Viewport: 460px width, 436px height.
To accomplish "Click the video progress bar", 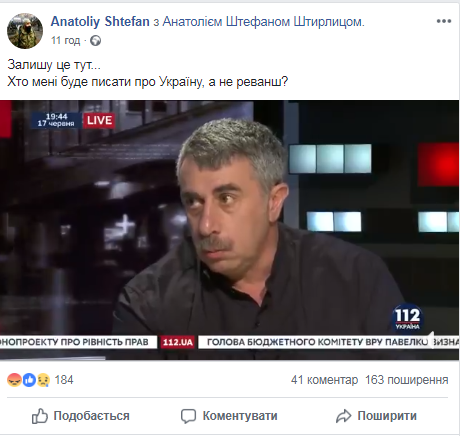I will click(x=229, y=358).
